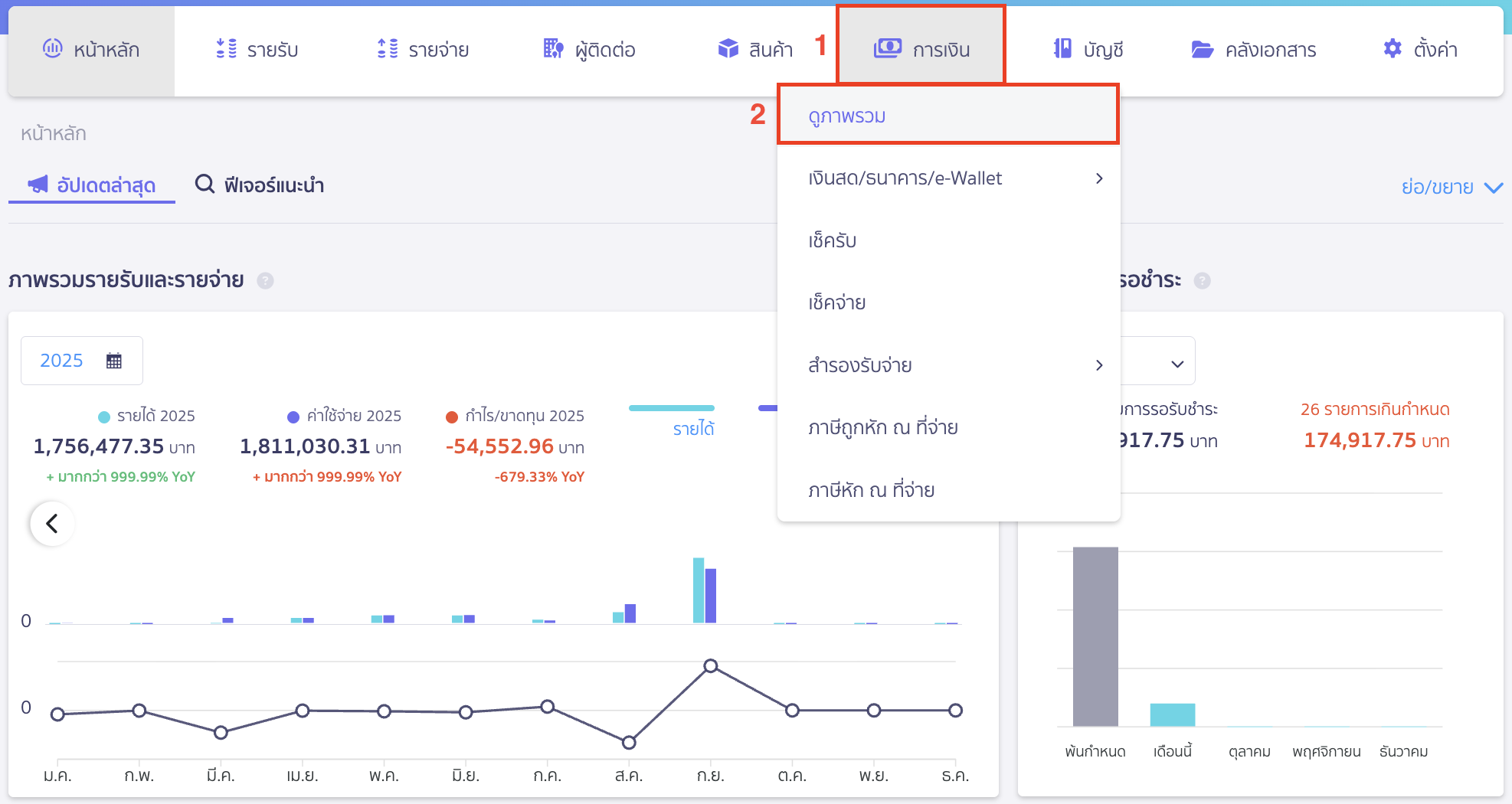Open the รายจ่าย menu
Screen dimensions: 1512x804
[x=423, y=51]
